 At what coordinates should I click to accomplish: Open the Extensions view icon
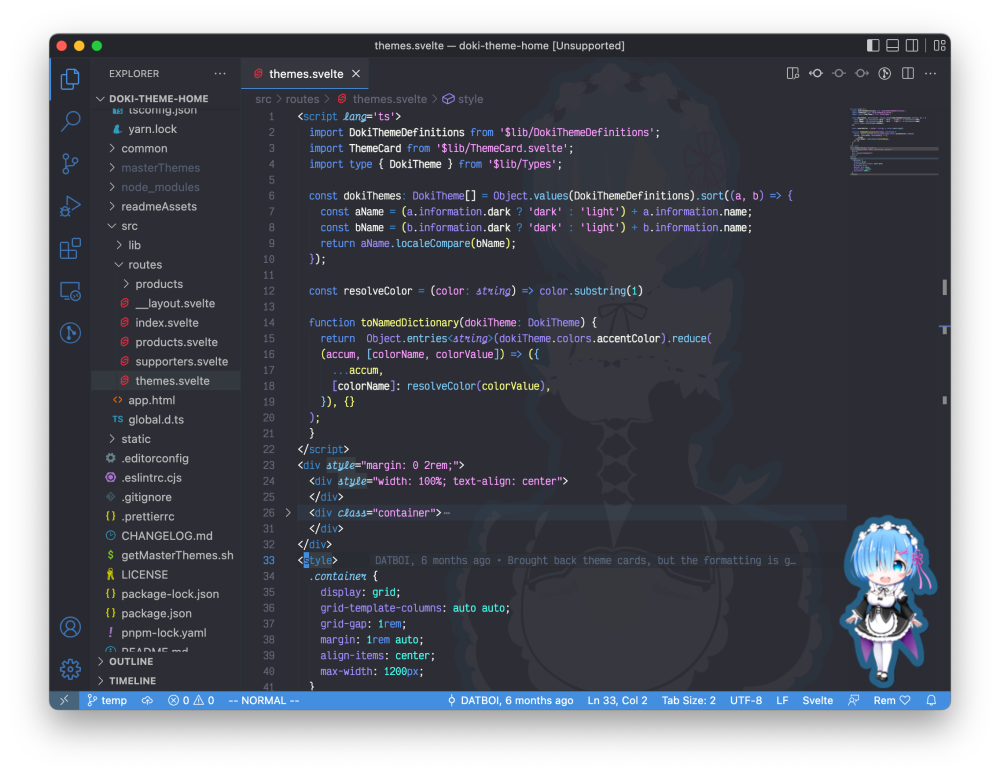[x=70, y=248]
